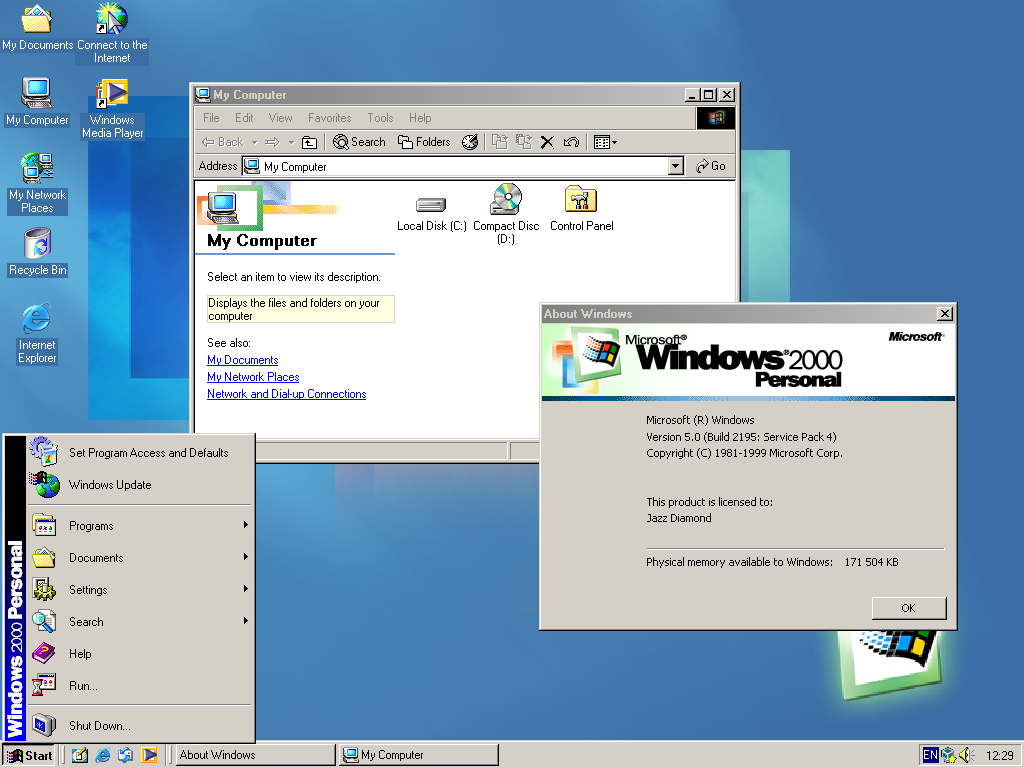Click the 12:29 system clock
The height and width of the screenshot is (768, 1024).
999,756
